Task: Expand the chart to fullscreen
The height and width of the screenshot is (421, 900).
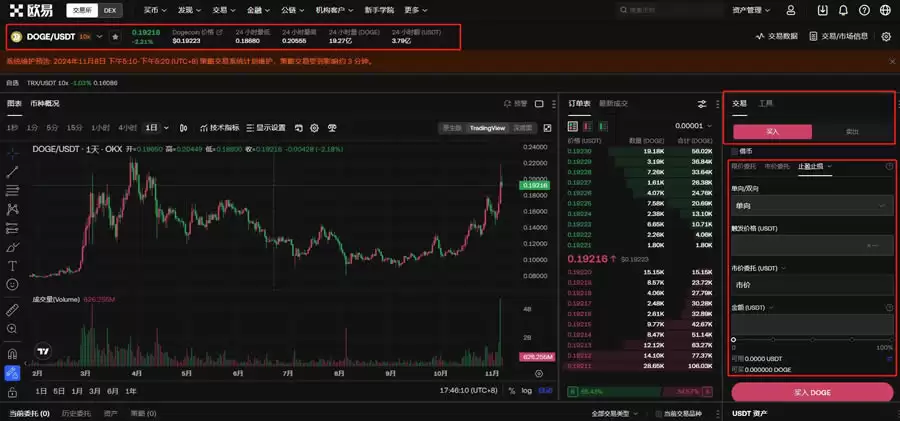Action: coord(547,128)
